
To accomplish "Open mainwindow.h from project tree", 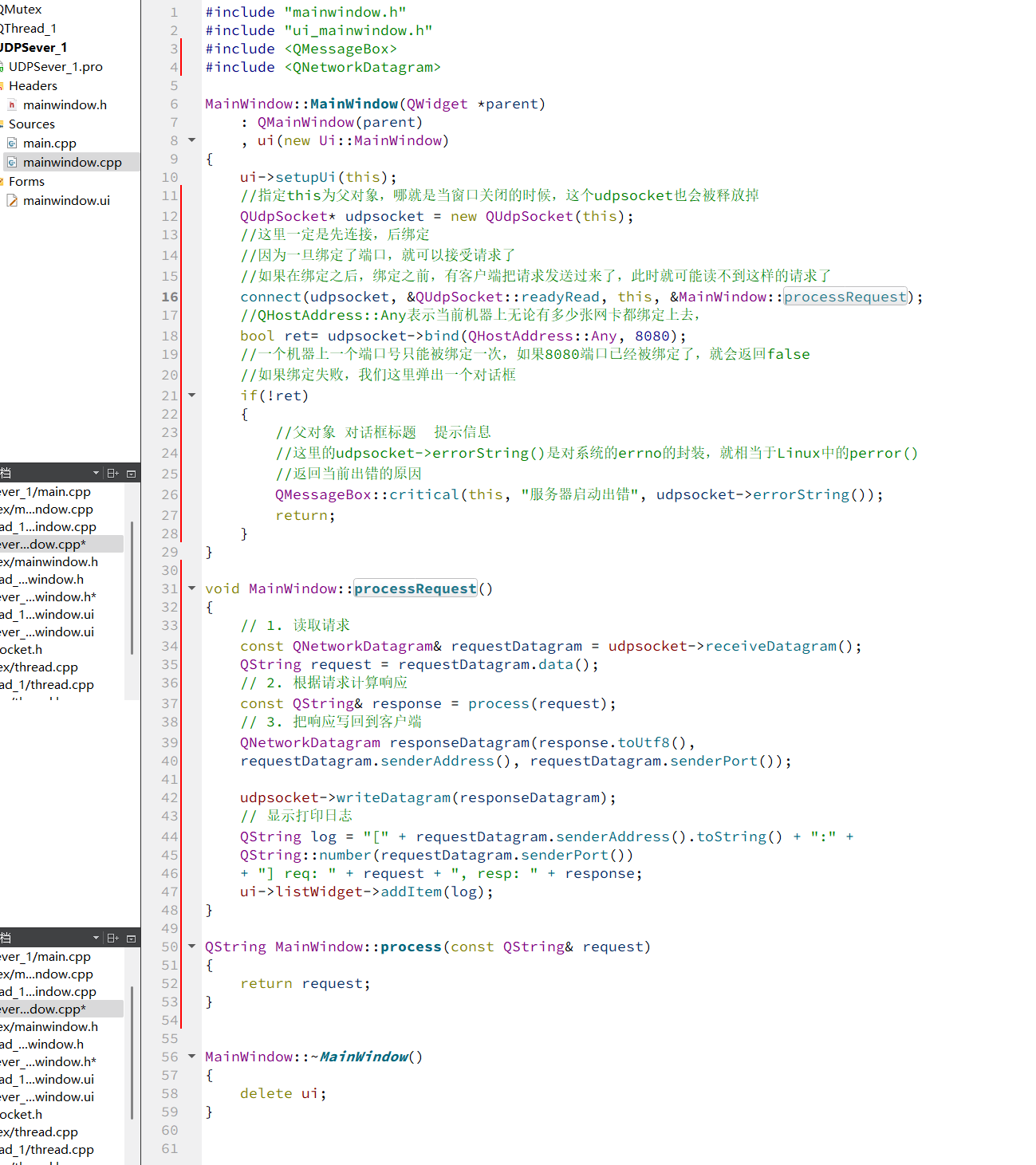I will [65, 105].
